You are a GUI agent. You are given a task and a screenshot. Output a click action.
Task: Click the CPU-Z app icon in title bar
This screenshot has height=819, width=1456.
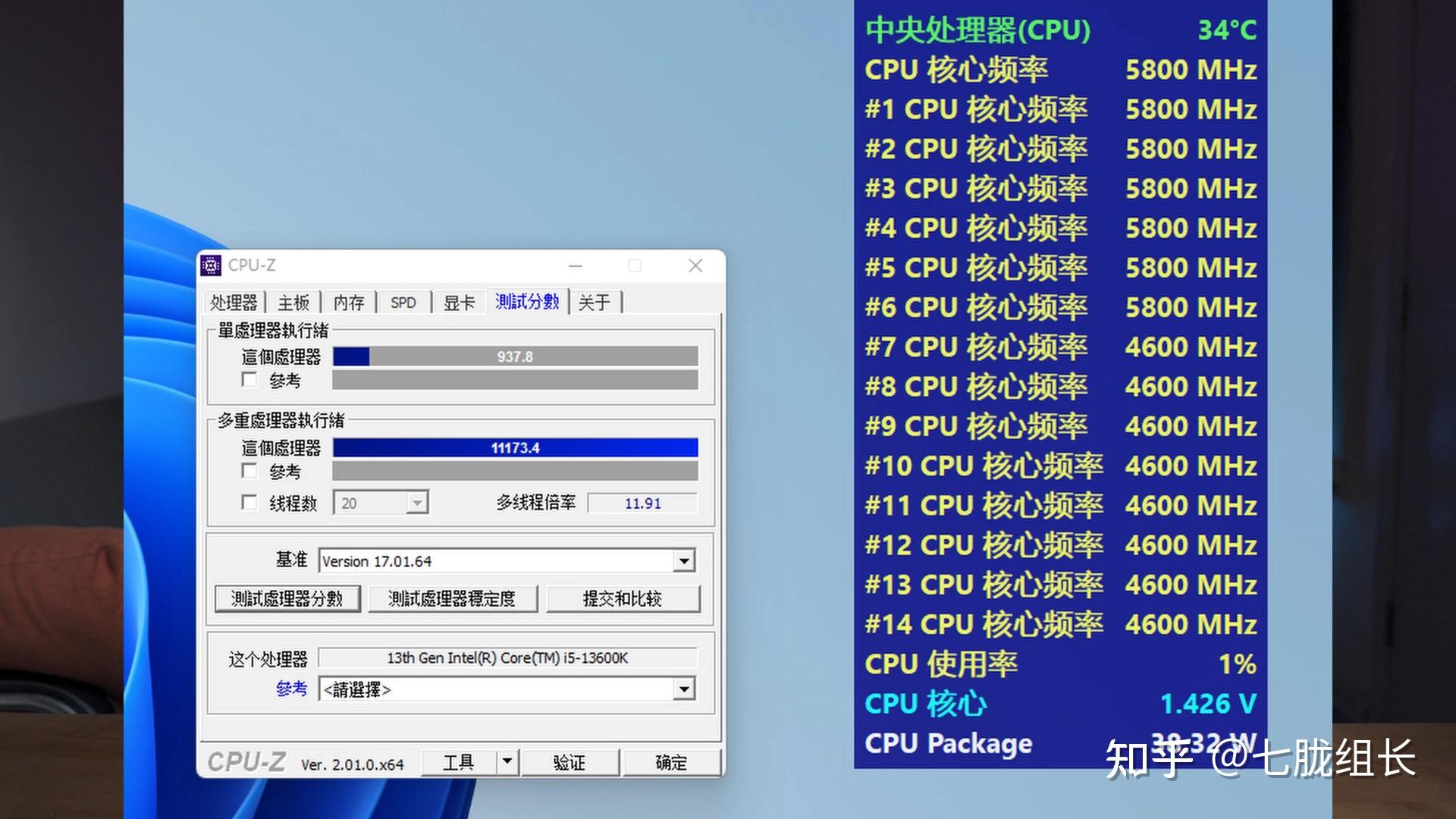211,265
